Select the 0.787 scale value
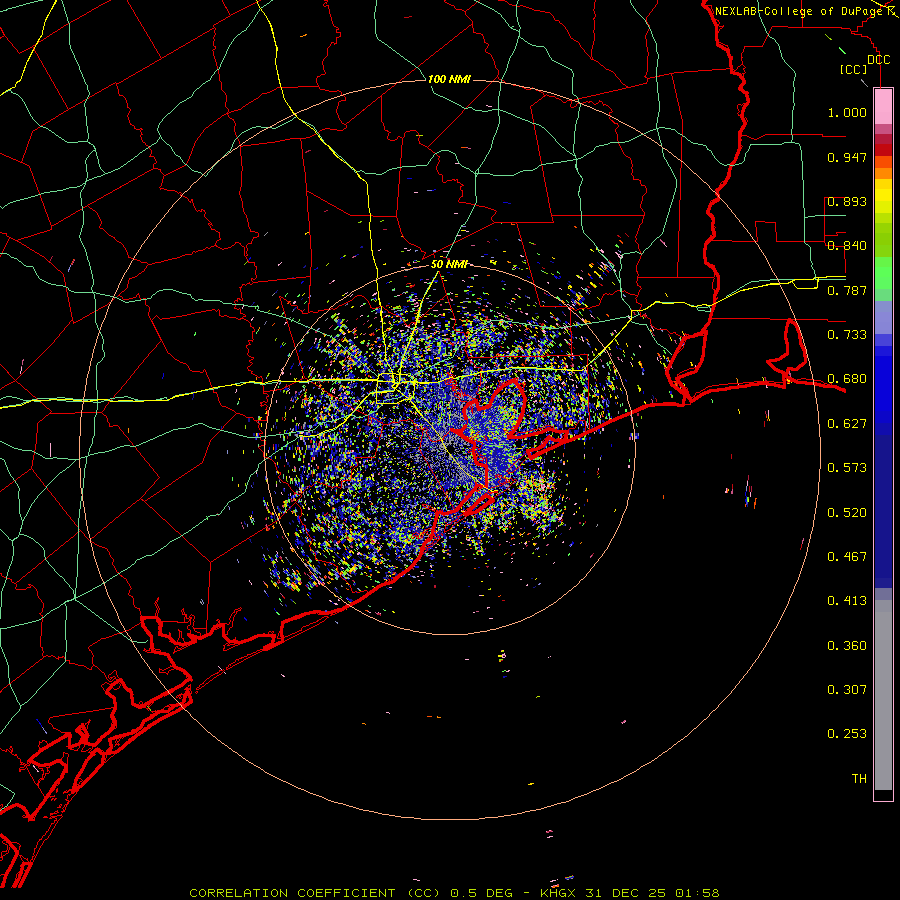Image resolution: width=900 pixels, height=900 pixels. (x=847, y=290)
